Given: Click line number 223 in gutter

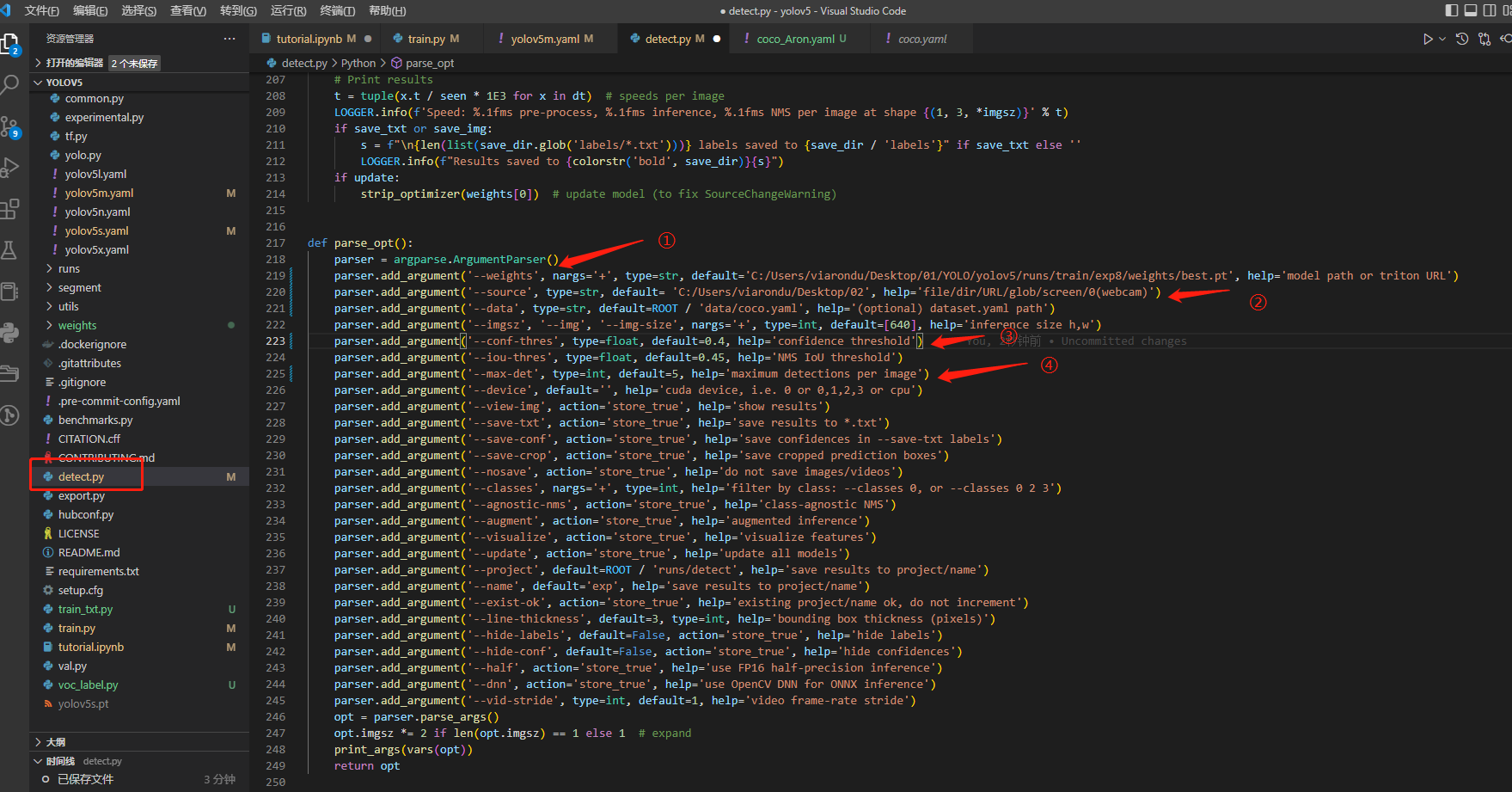Looking at the screenshot, I should 275,341.
